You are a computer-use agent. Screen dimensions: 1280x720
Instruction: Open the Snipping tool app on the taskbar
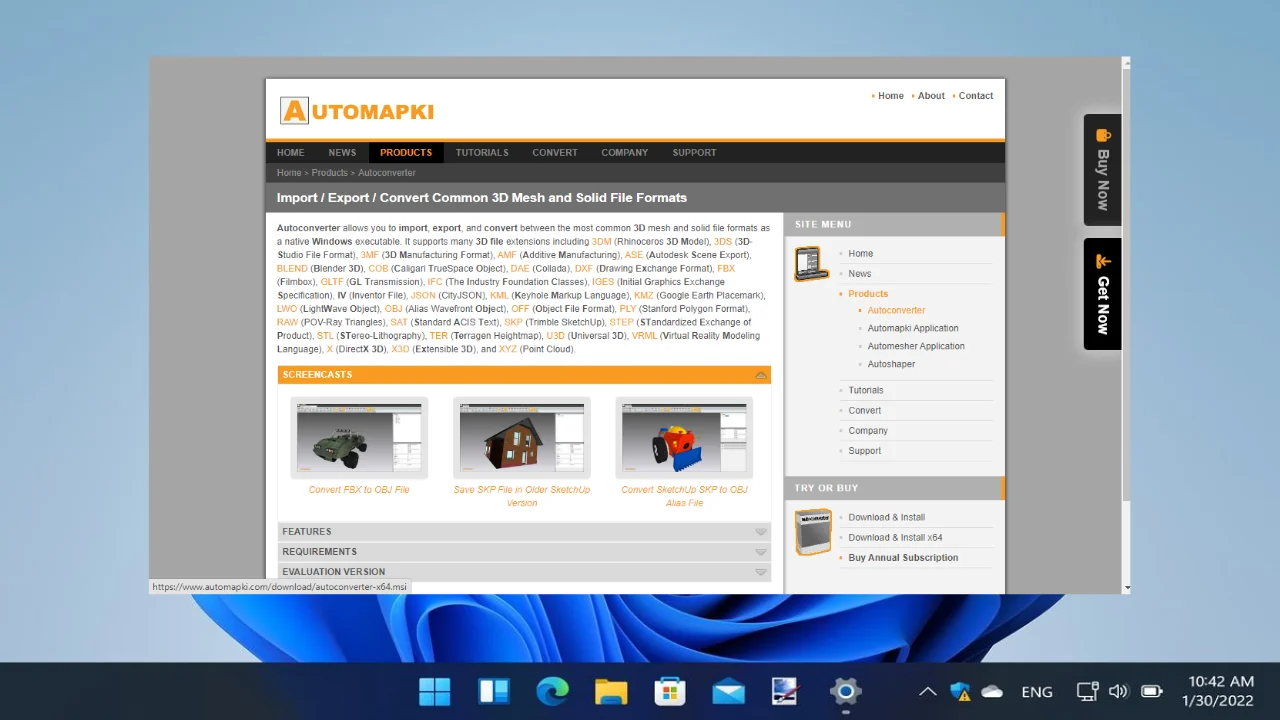786,691
